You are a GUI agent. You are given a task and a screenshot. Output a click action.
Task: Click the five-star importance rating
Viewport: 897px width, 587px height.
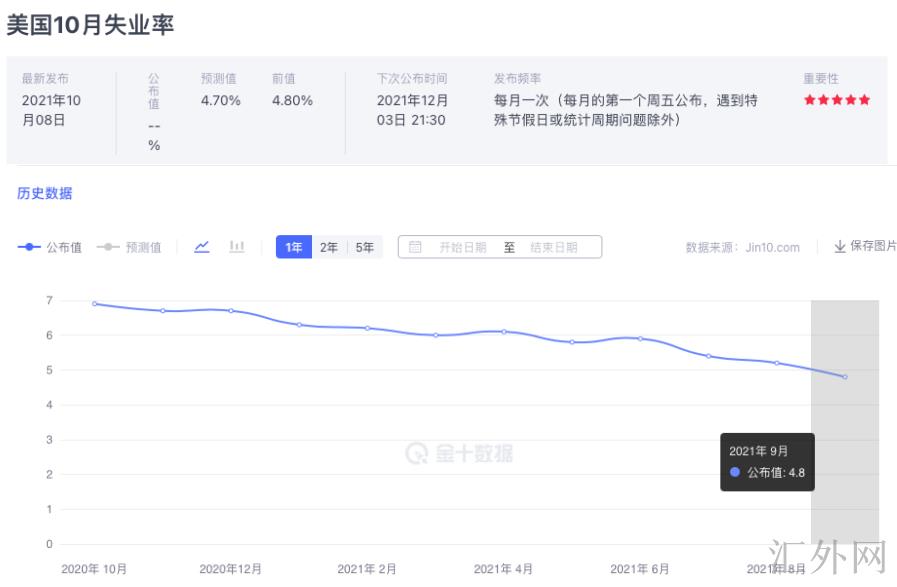click(x=837, y=100)
